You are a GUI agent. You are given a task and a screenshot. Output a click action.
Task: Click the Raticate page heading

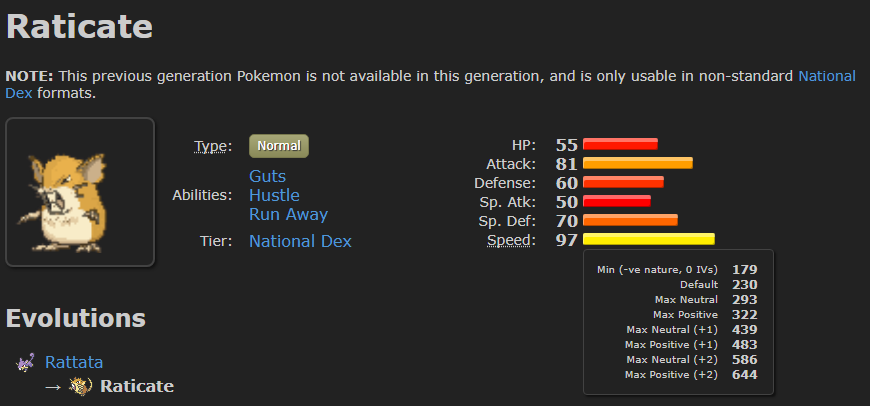coord(79,26)
